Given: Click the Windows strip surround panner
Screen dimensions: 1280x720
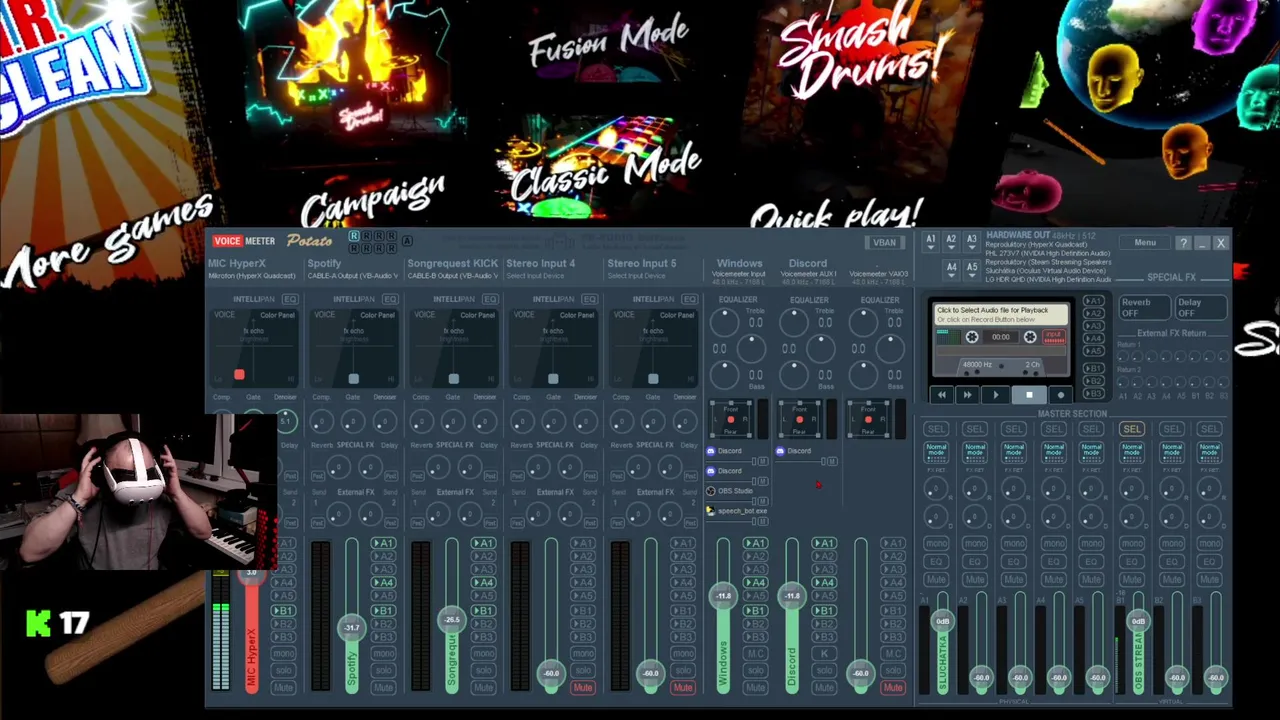Looking at the screenshot, I should (x=731, y=419).
